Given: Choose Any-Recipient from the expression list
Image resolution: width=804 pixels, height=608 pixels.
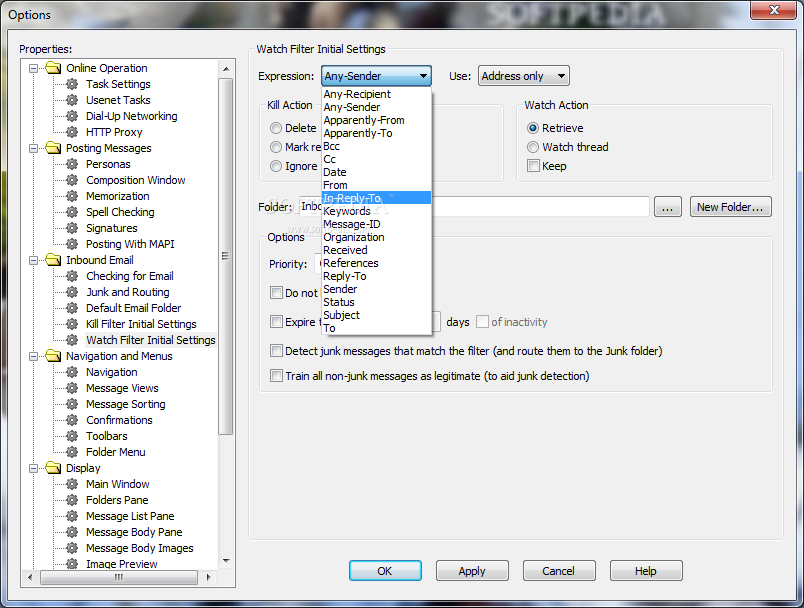Looking at the screenshot, I should [376, 94].
